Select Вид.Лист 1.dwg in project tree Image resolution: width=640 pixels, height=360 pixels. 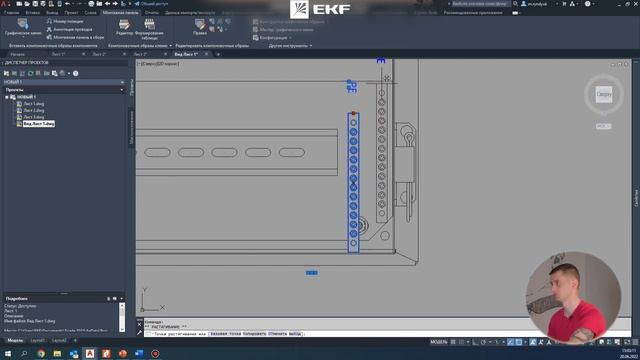[x=39, y=123]
